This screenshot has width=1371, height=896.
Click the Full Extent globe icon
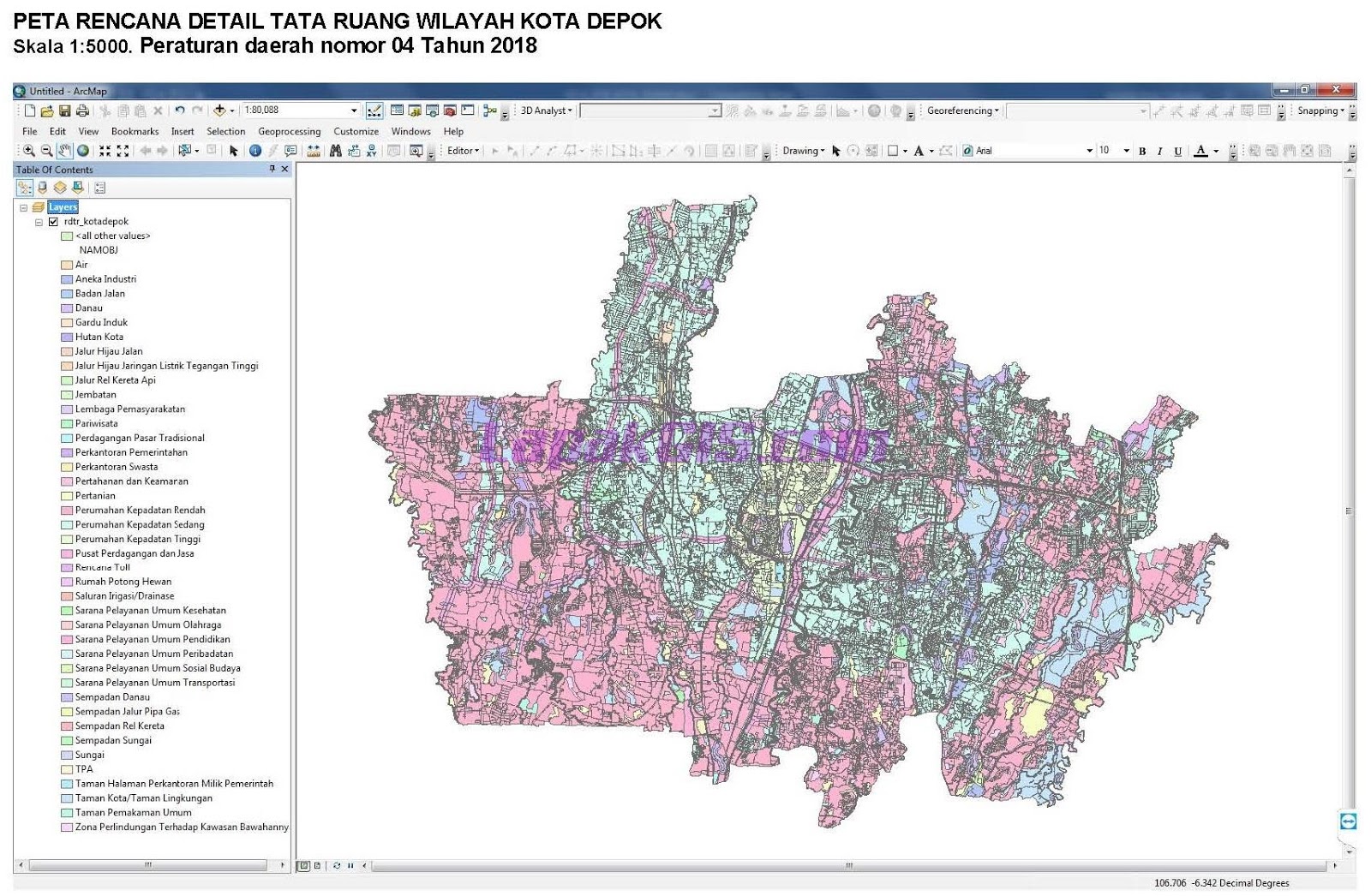coord(82,150)
